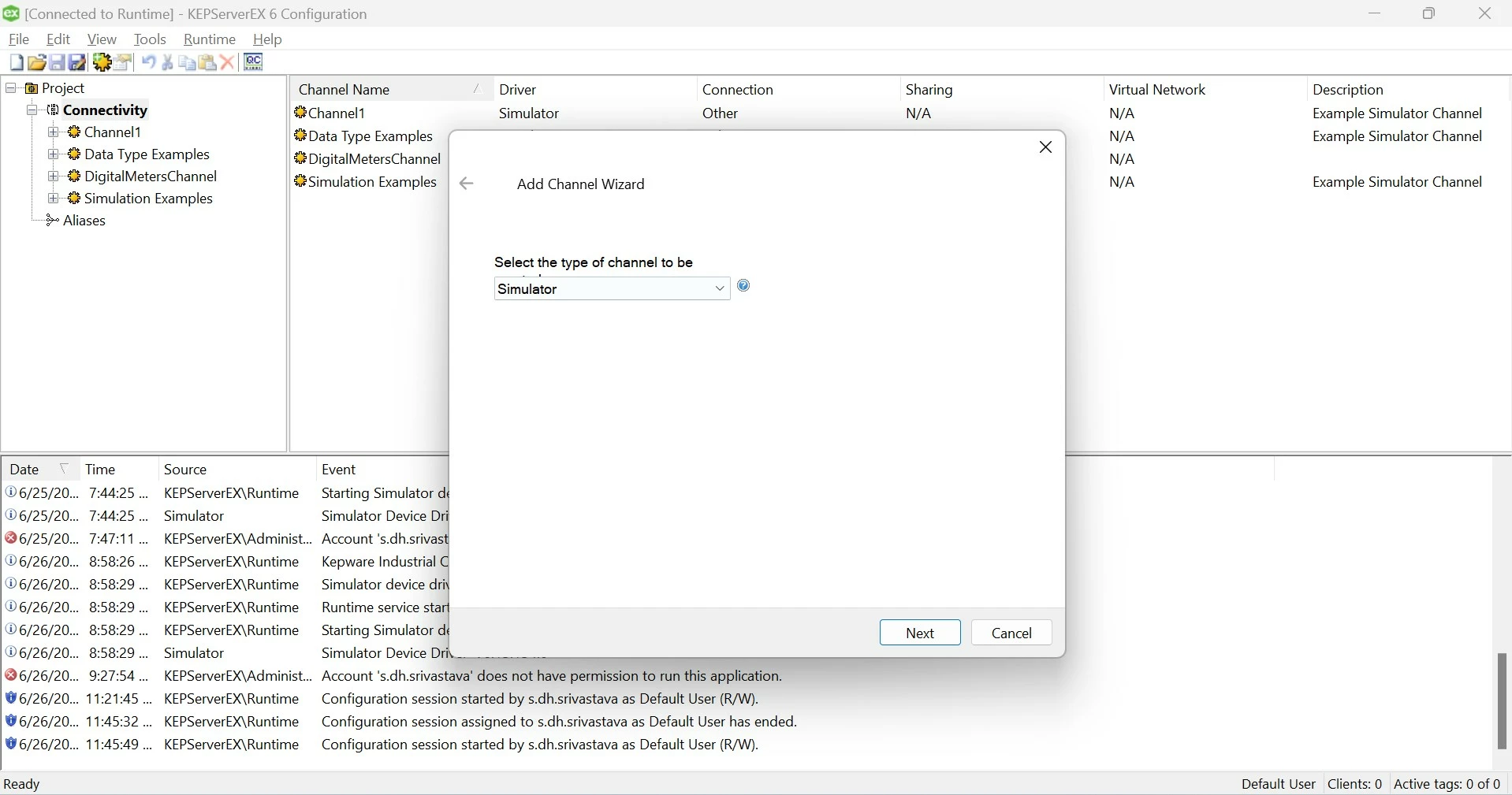1512x795 pixels.
Task: Click the Properties icon in toolbar
Action: click(123, 63)
